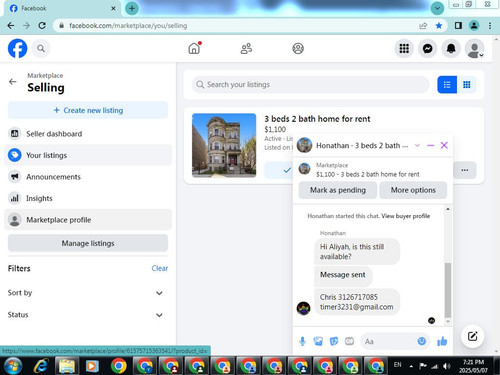Click the chat scrollbar up arrow
The height and width of the screenshot is (375, 500).
click(448, 209)
